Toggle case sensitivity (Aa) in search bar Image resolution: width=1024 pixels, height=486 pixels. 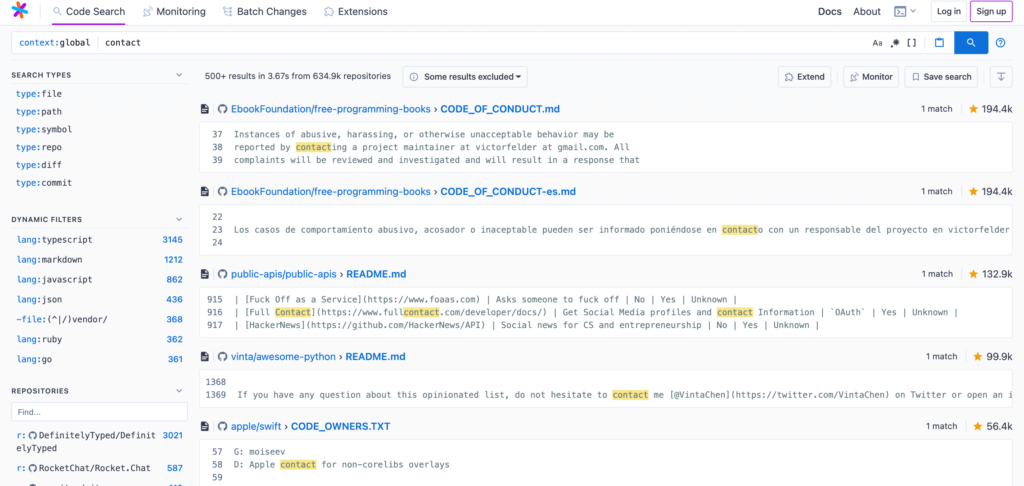[877, 43]
